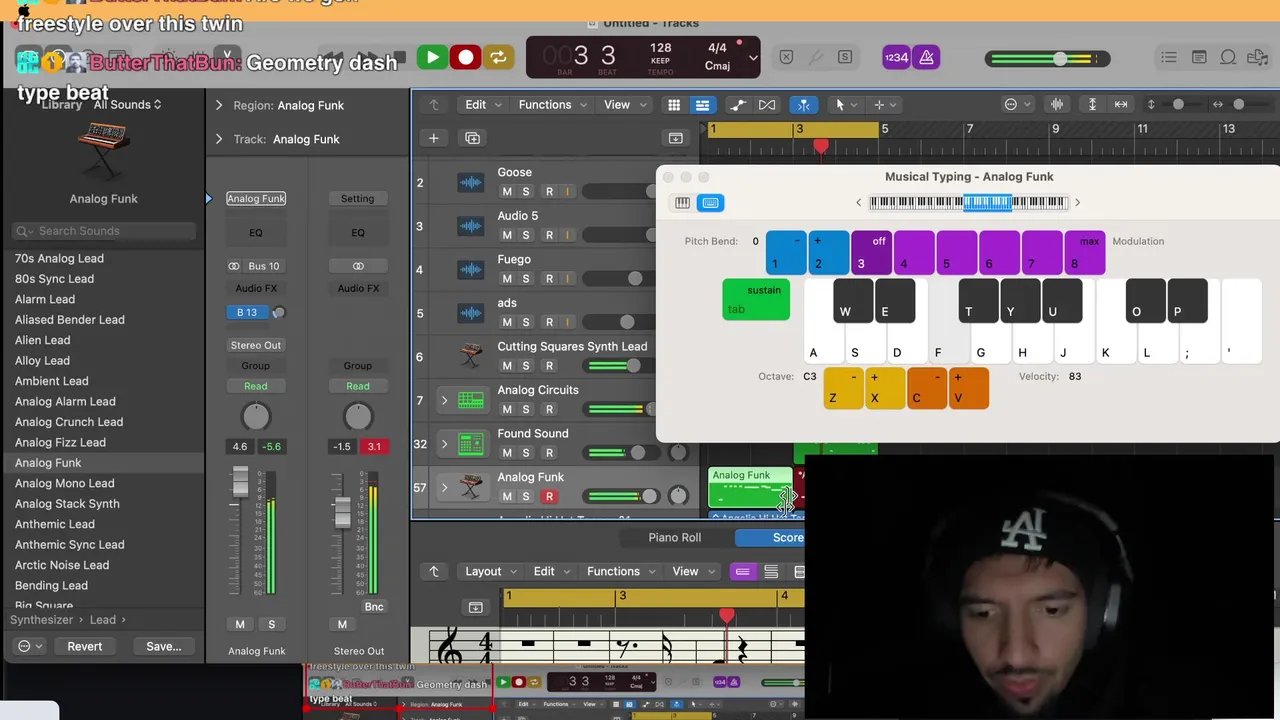Expand the Track inspector disclosure arrow
Screen dimensions: 1280x720
219,139
